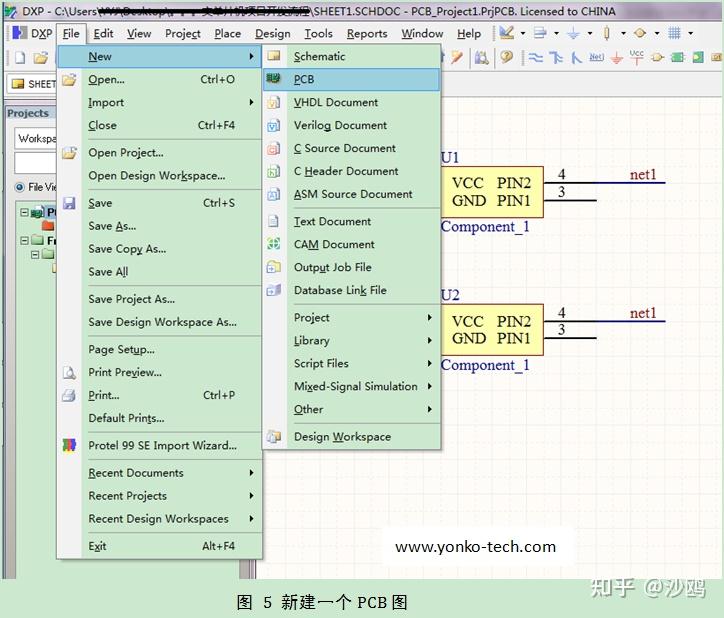
Task: Select the Place Wire toolbar icon
Action: pos(536,58)
